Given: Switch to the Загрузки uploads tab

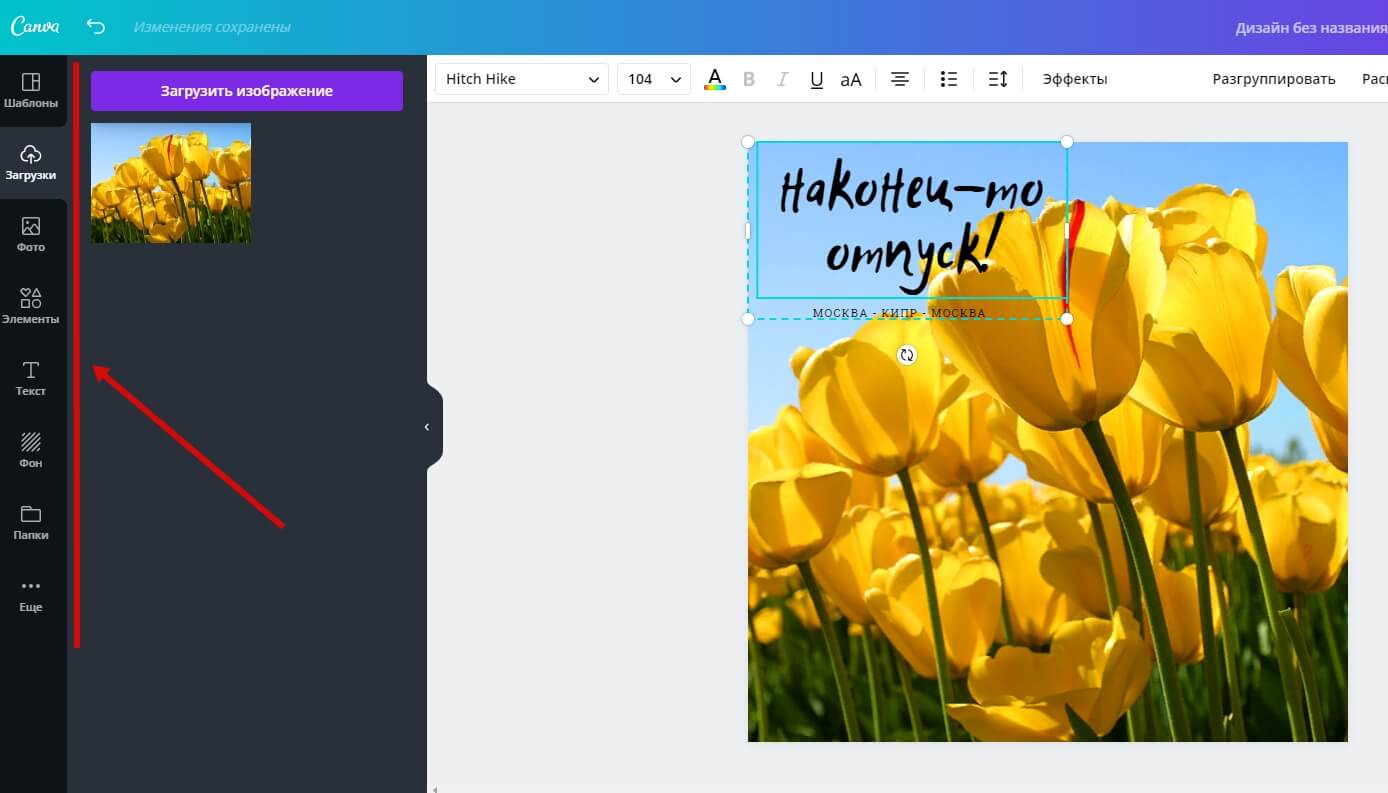Looking at the screenshot, I should pyautogui.click(x=31, y=163).
